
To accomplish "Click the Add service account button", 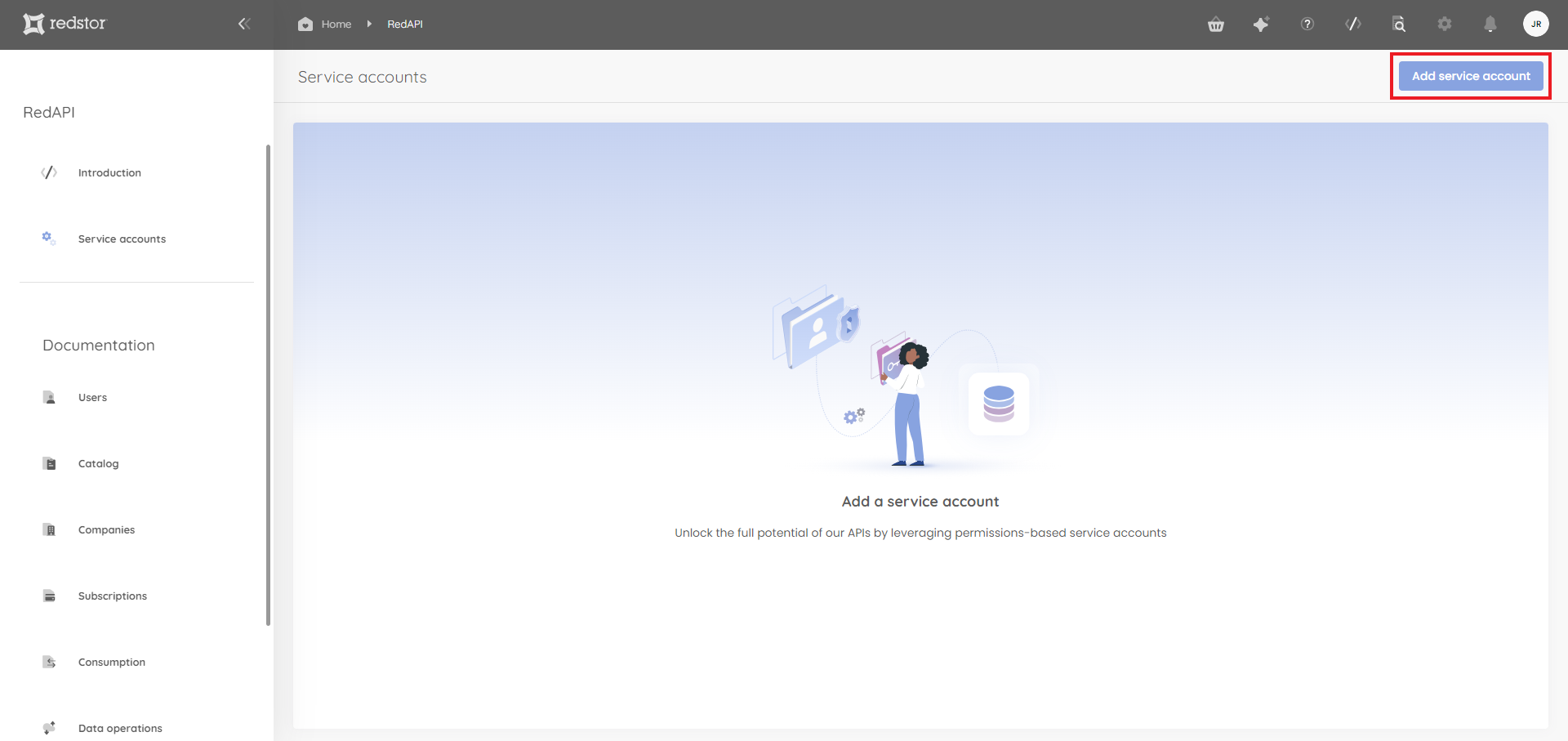I will click(x=1470, y=75).
